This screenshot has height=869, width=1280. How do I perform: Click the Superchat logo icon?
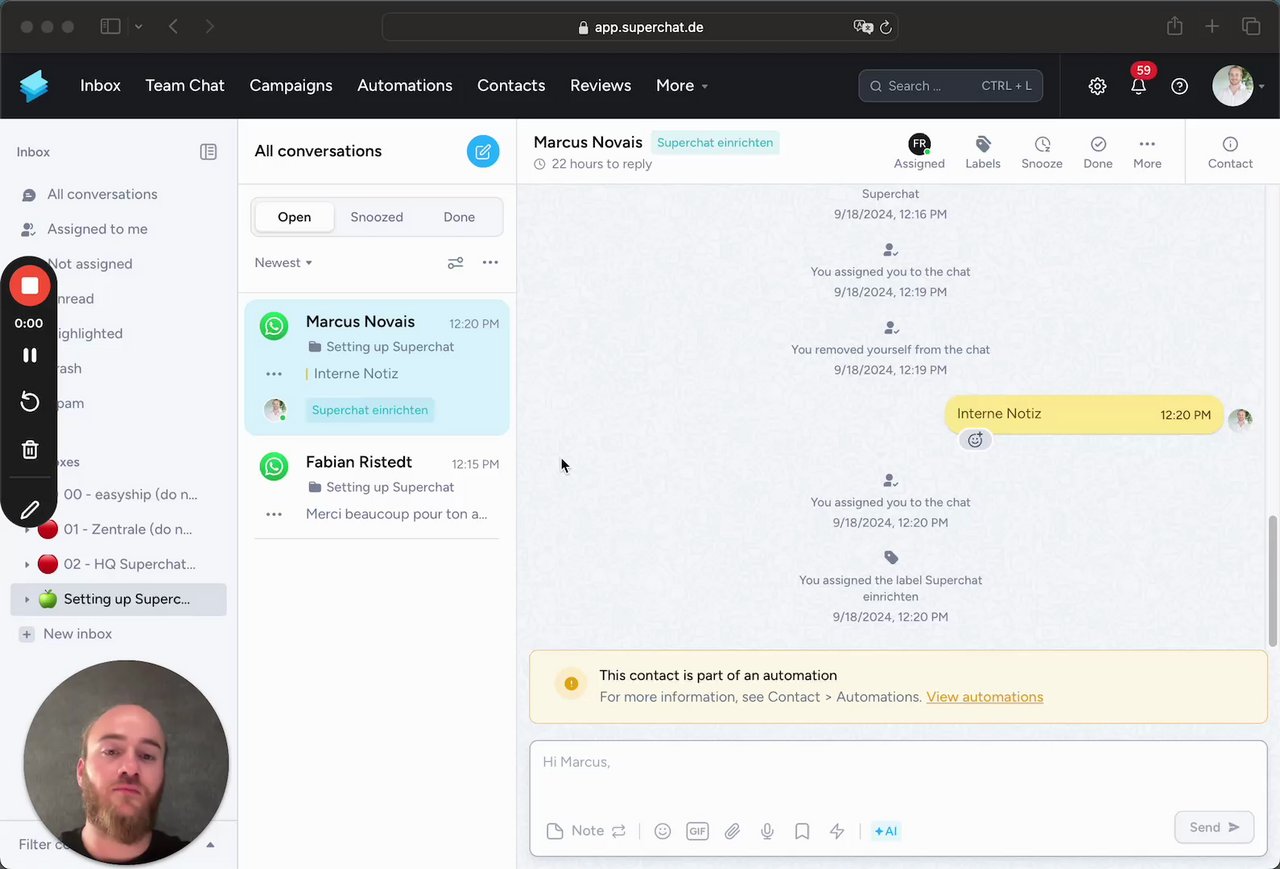(x=34, y=86)
